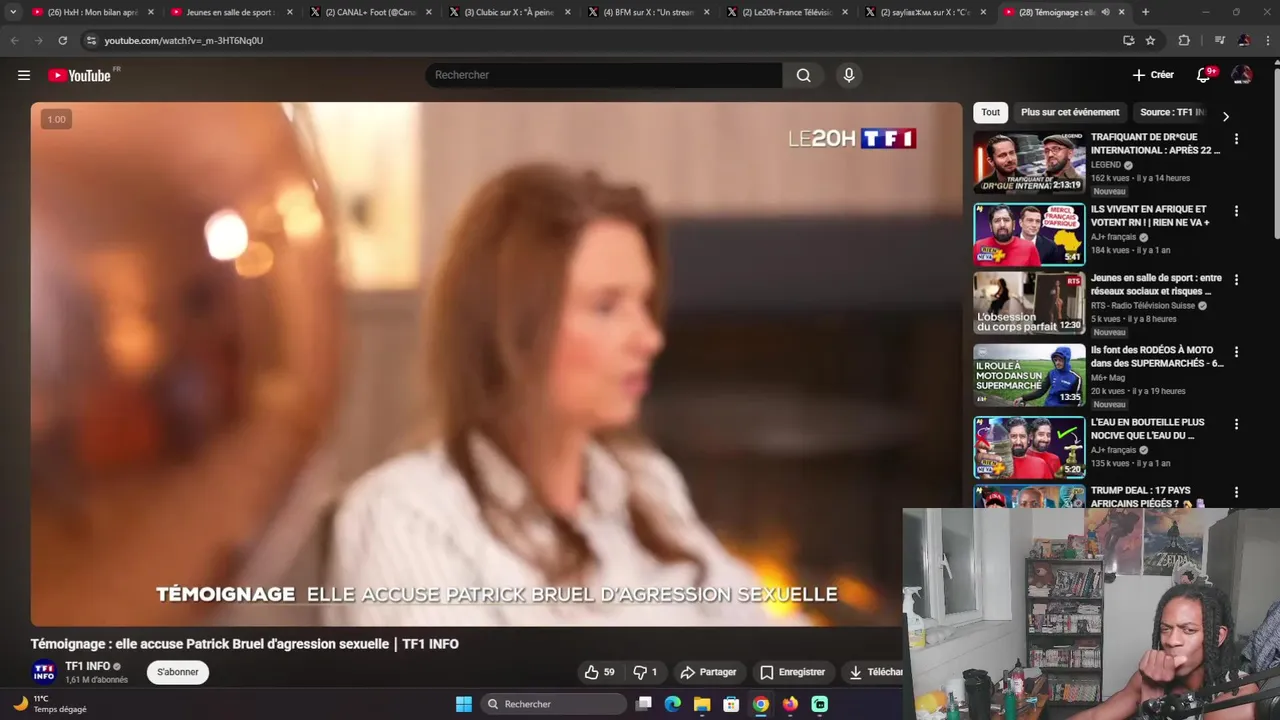Click the video player to pause
1280x720 pixels.
tap(496, 364)
